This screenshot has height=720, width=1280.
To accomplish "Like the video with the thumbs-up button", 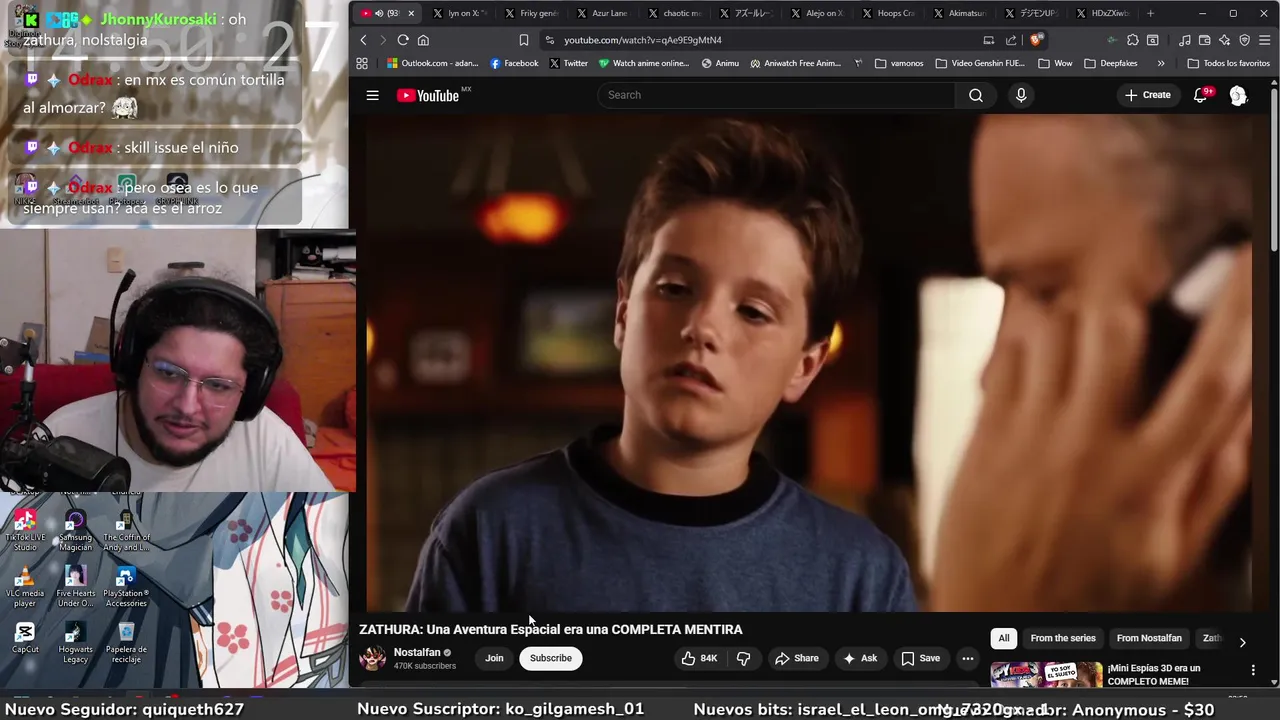I will coord(700,658).
